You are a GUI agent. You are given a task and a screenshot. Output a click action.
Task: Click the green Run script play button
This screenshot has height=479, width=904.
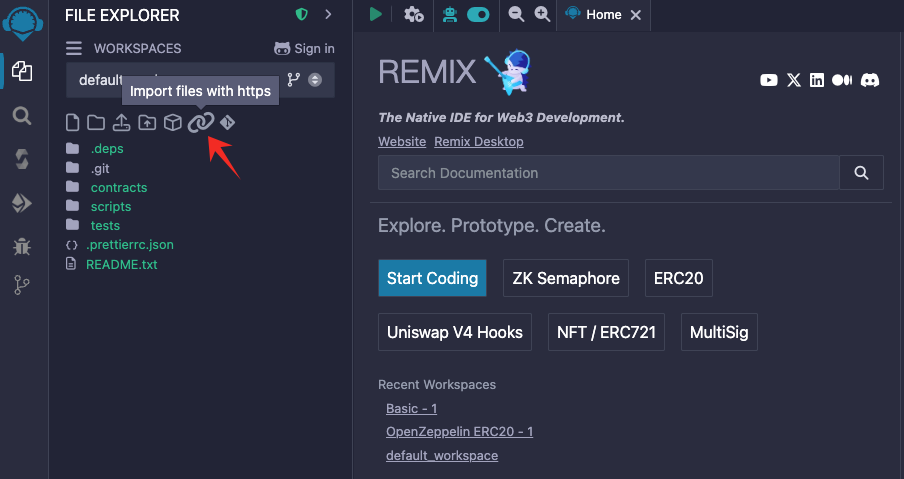(x=376, y=14)
